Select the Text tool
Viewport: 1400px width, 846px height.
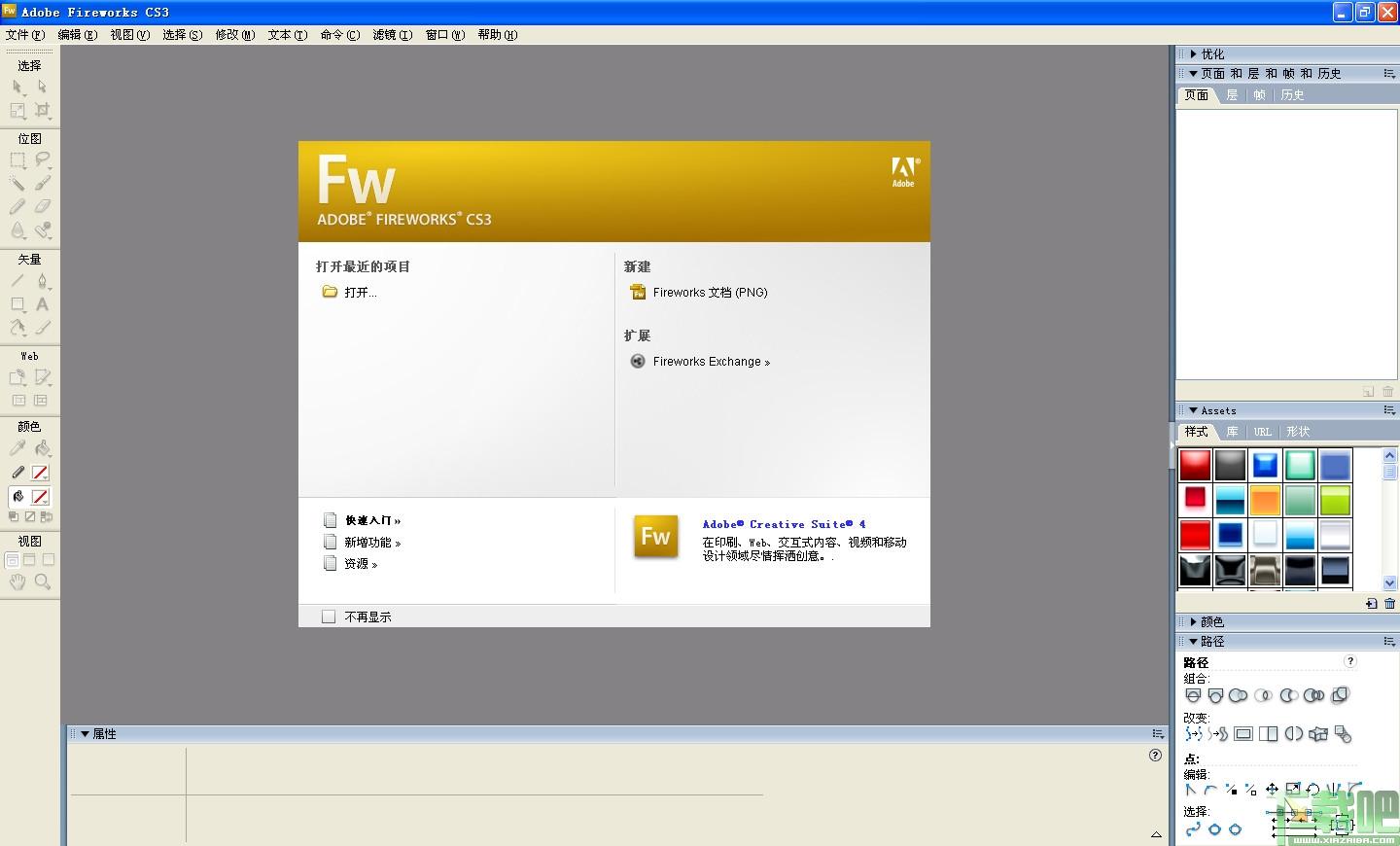coord(42,304)
